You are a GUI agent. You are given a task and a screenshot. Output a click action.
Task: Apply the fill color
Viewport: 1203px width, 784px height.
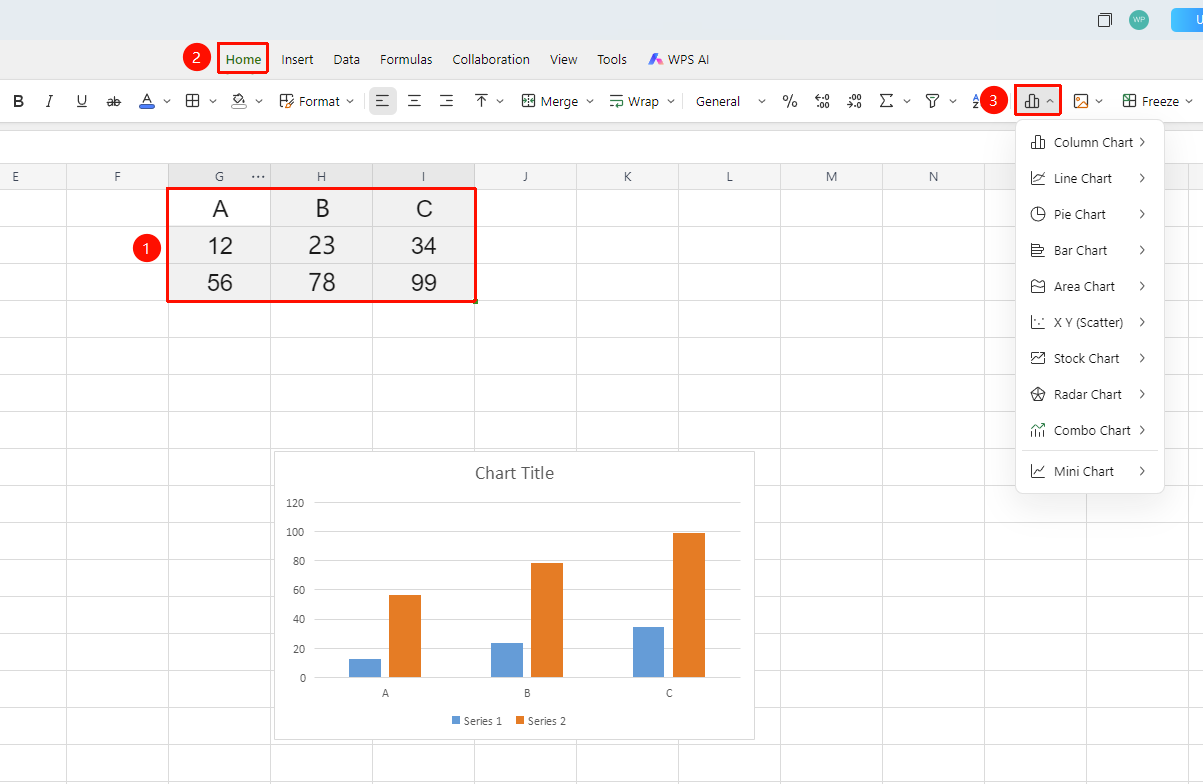click(239, 101)
